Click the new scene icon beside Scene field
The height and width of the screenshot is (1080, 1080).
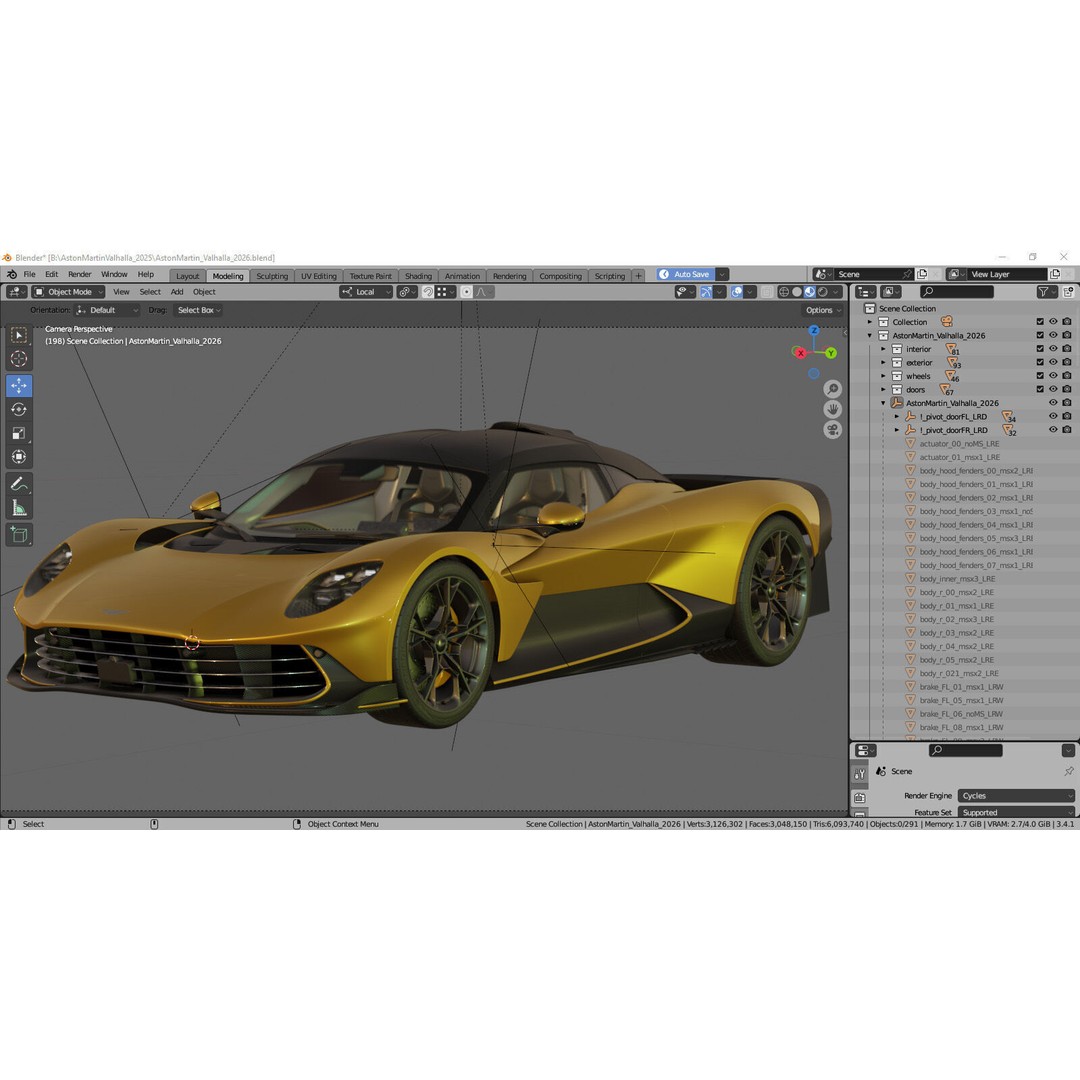pos(922,274)
